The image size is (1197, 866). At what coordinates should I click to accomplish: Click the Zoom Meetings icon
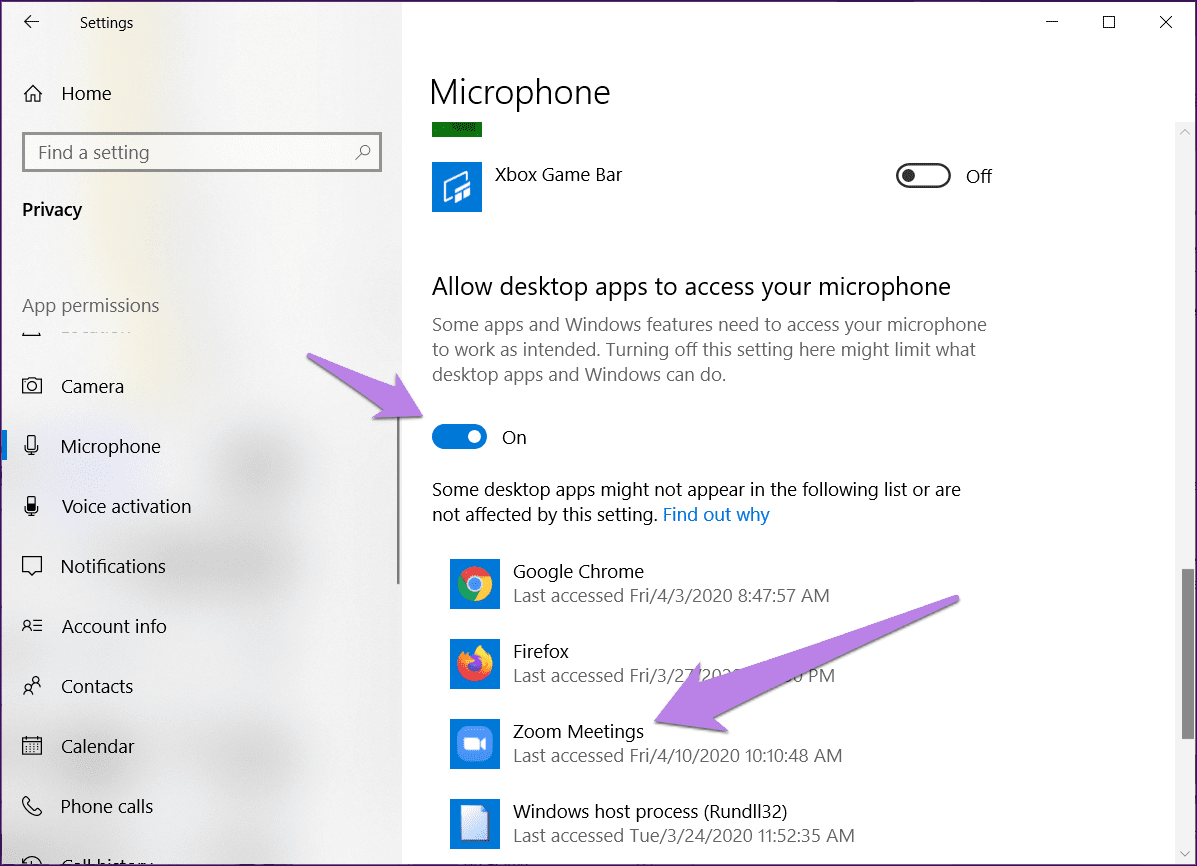point(475,744)
